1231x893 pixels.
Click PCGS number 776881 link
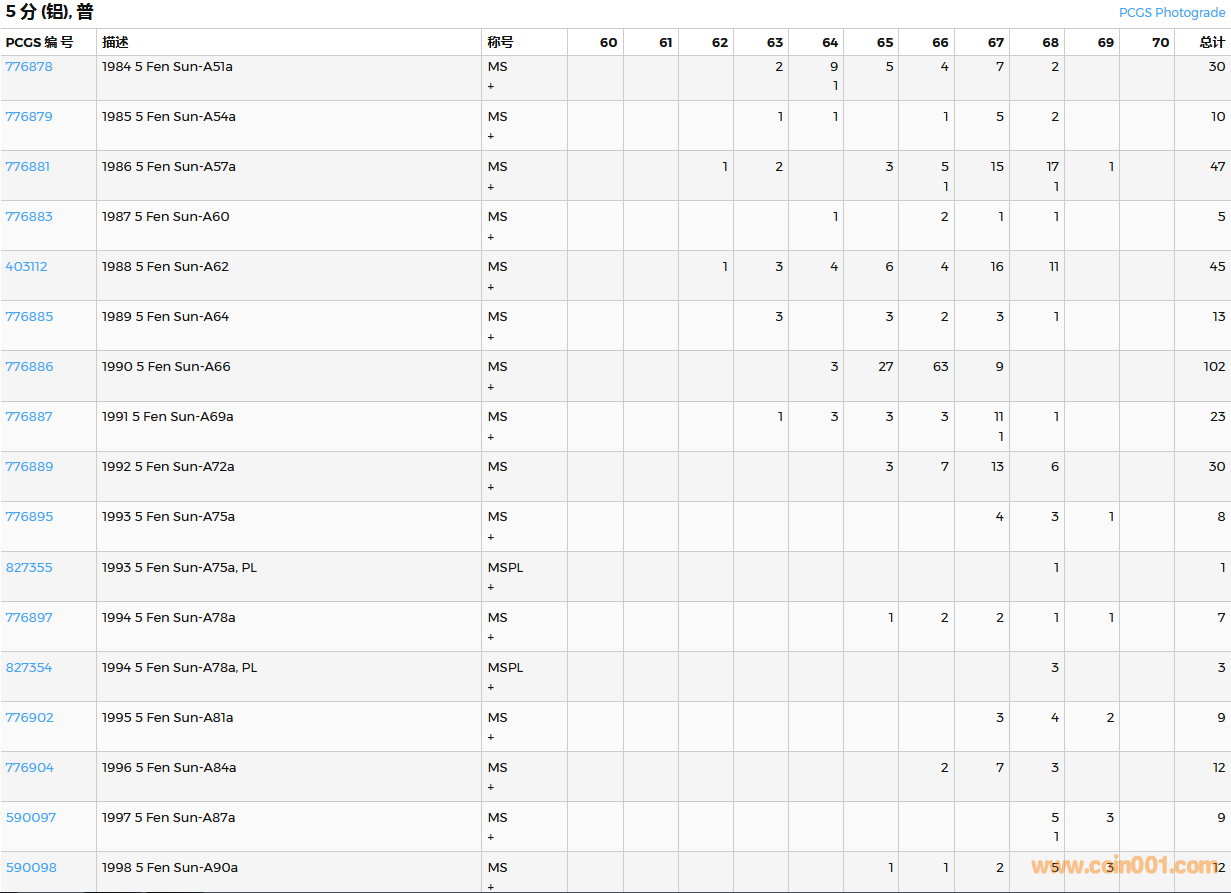[x=28, y=167]
